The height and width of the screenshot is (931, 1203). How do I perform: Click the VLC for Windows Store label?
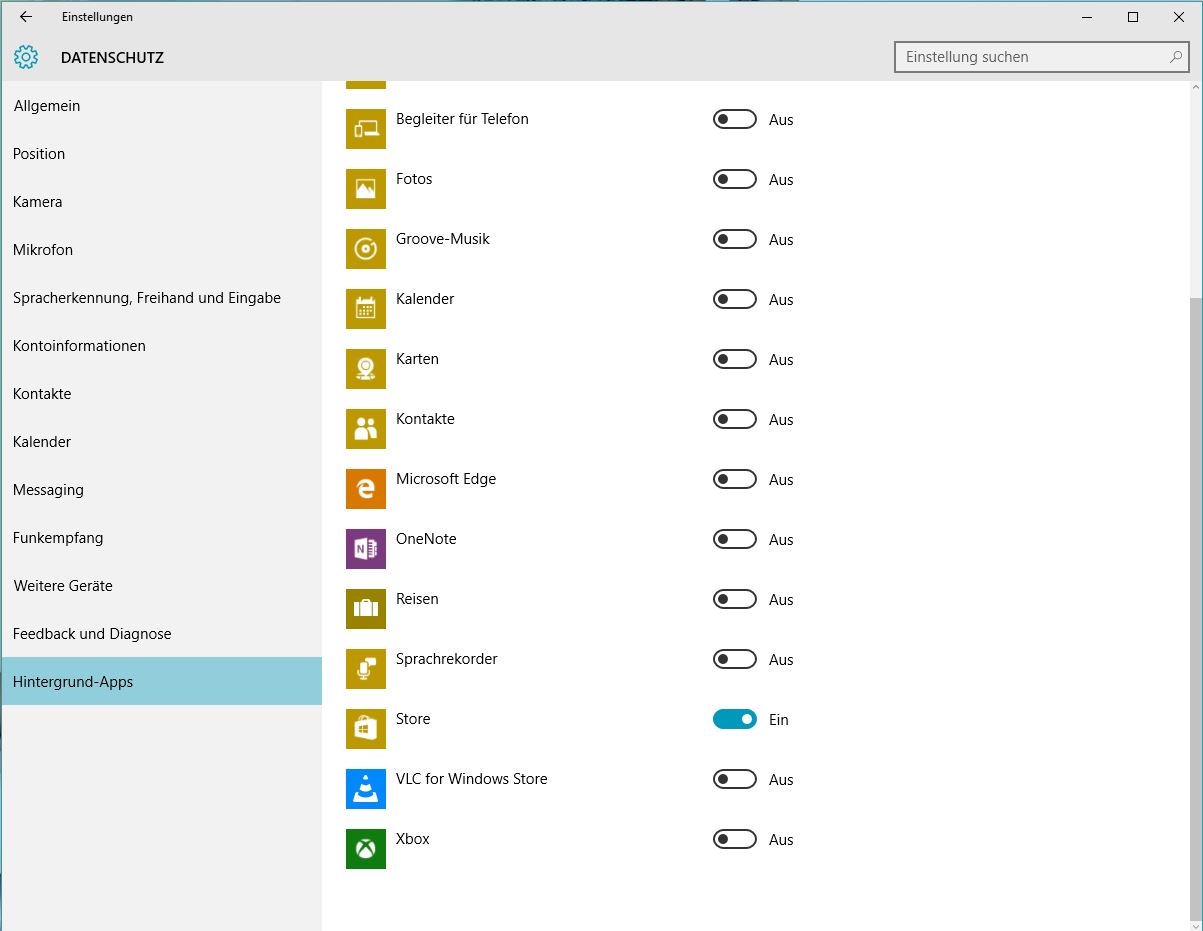click(472, 779)
